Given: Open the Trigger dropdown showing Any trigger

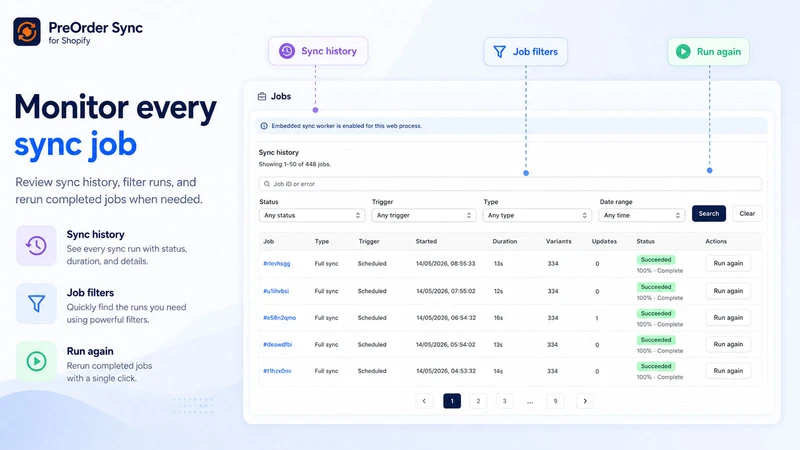Looking at the screenshot, I should (423, 215).
